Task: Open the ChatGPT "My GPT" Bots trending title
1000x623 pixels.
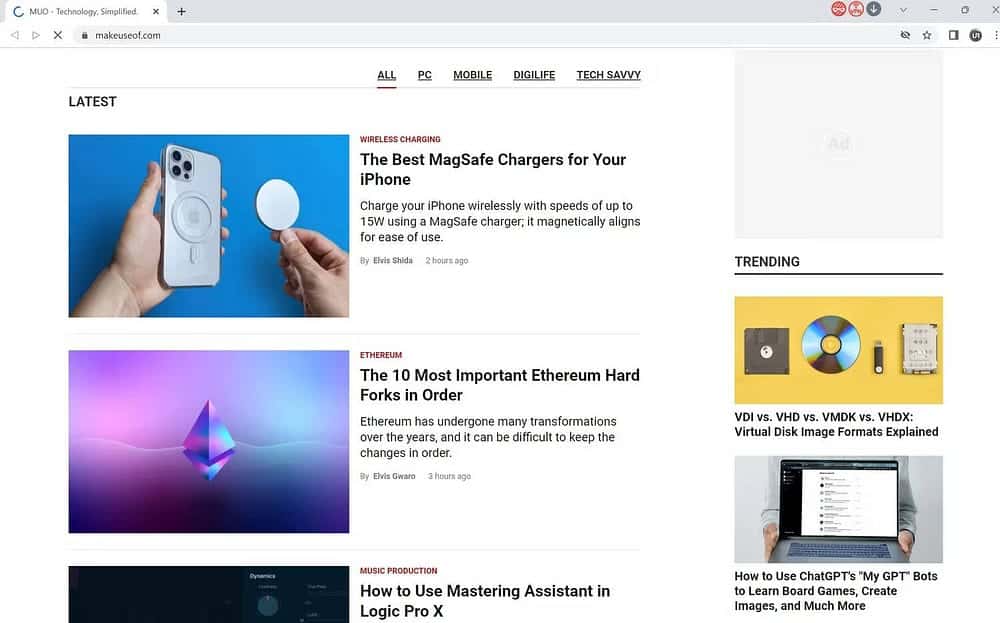Action: 835,590
